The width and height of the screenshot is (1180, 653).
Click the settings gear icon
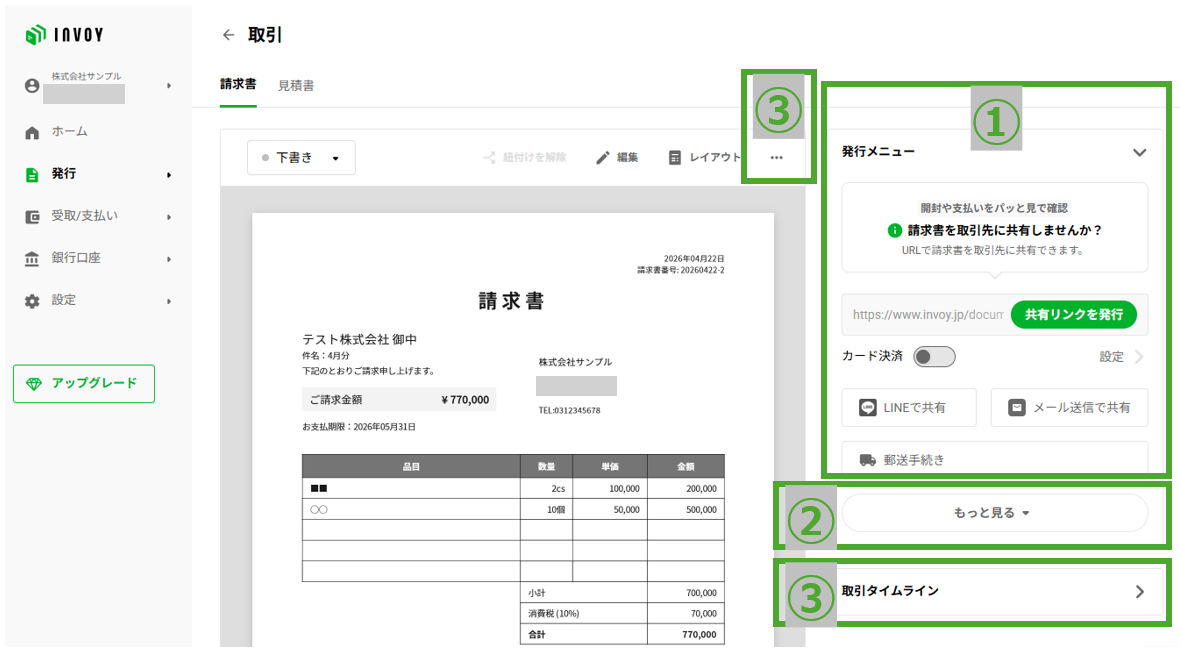tap(32, 301)
